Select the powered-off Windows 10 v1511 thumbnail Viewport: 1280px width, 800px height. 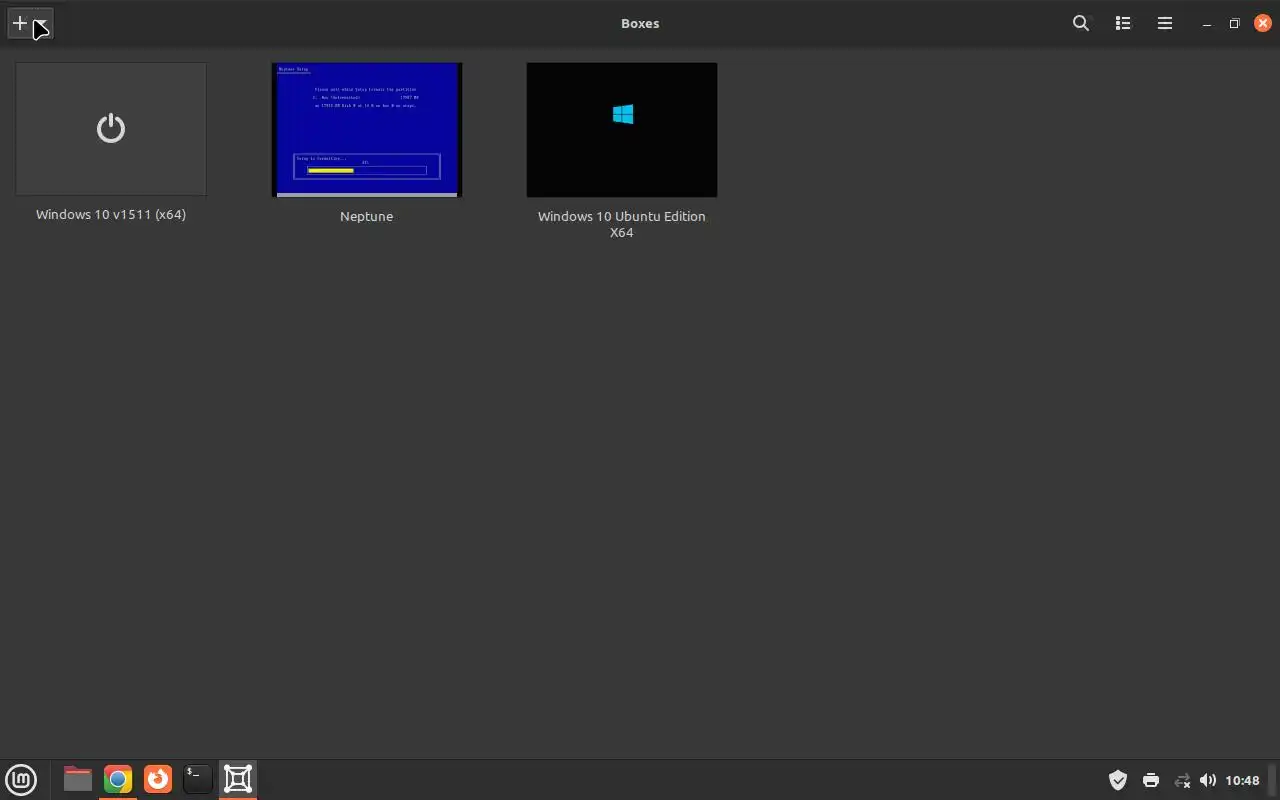[x=111, y=129]
